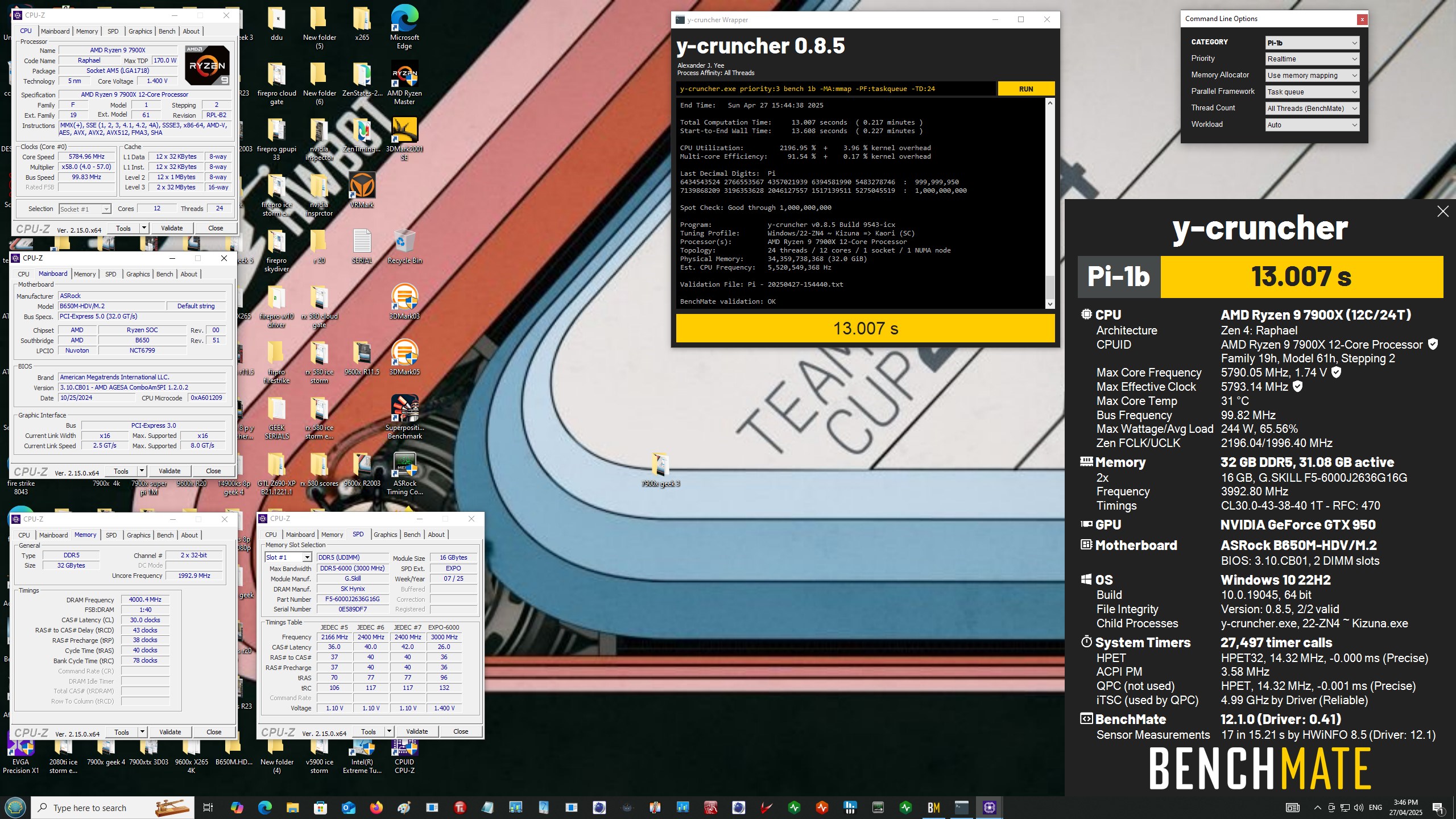Open the volume control in system tray
This screenshot has height=819, width=1456.
1358,808
